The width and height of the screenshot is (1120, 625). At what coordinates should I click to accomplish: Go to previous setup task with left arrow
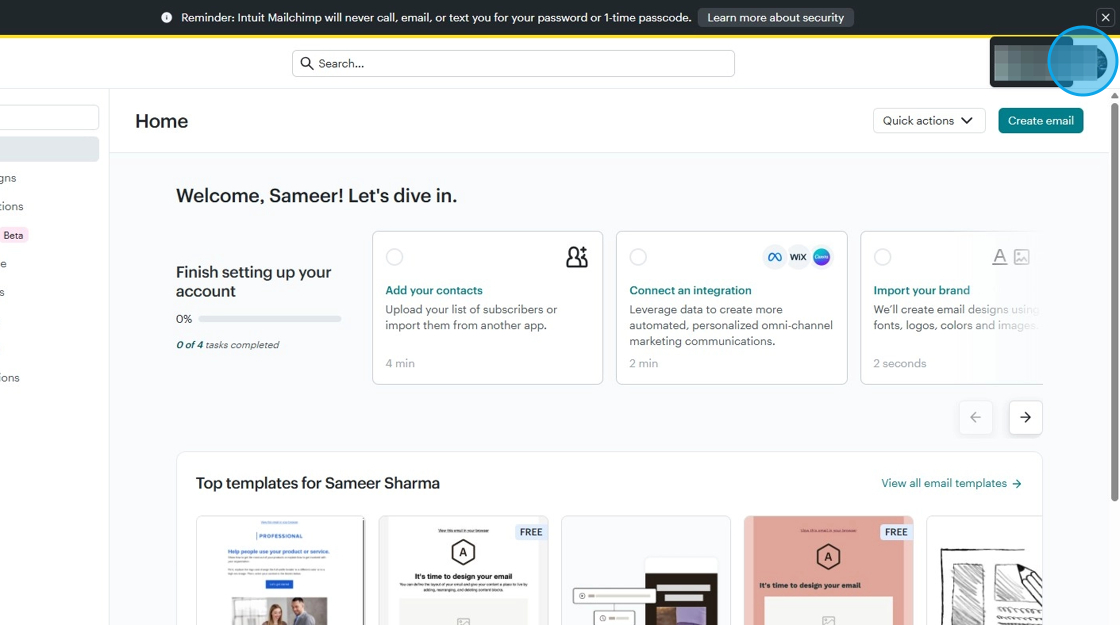(x=975, y=417)
